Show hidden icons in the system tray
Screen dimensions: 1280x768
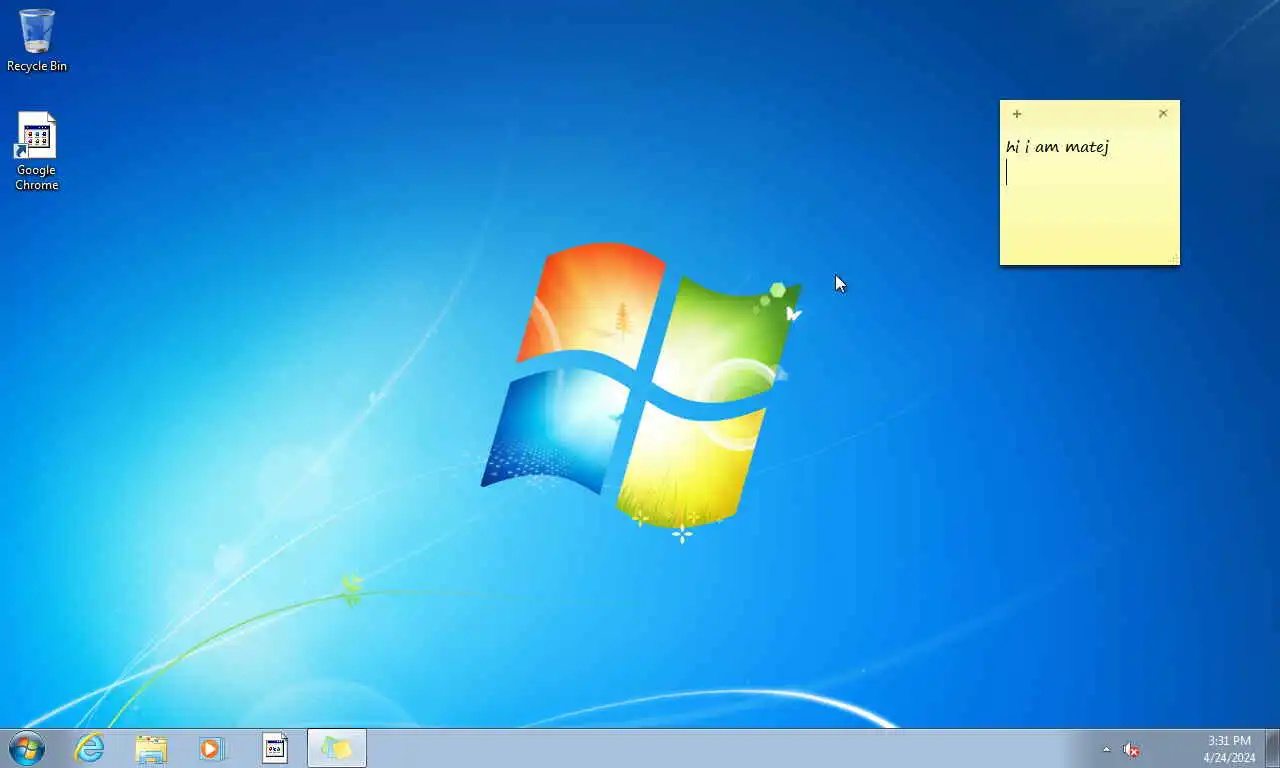tap(1106, 749)
